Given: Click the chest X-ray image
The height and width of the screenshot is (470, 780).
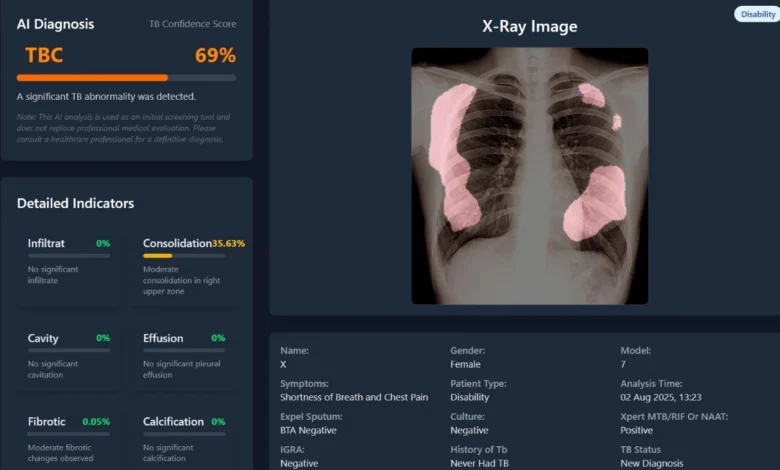Looking at the screenshot, I should (x=530, y=176).
